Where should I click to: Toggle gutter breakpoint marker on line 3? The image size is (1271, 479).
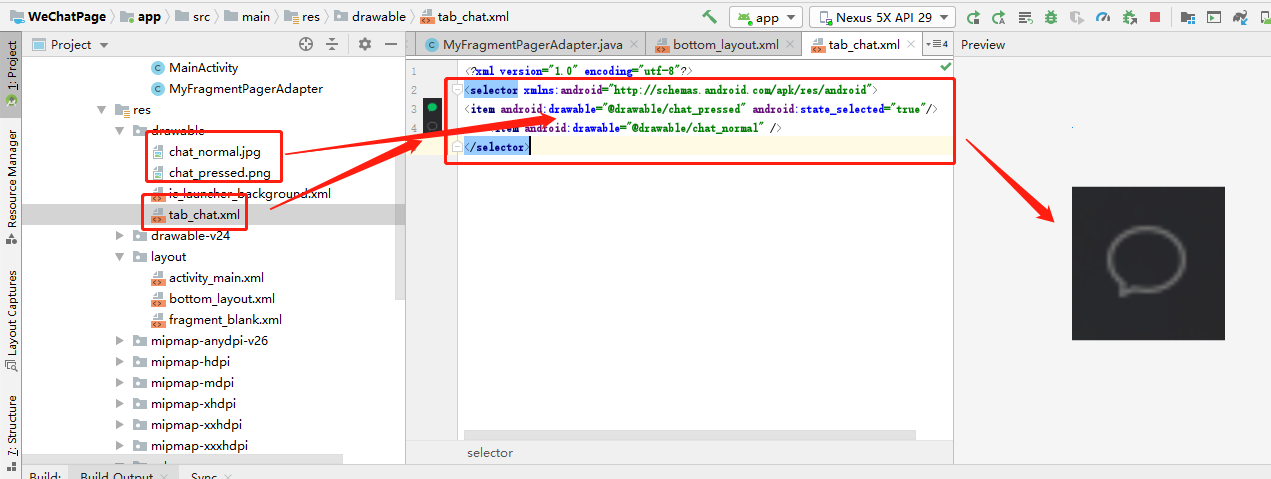432,107
